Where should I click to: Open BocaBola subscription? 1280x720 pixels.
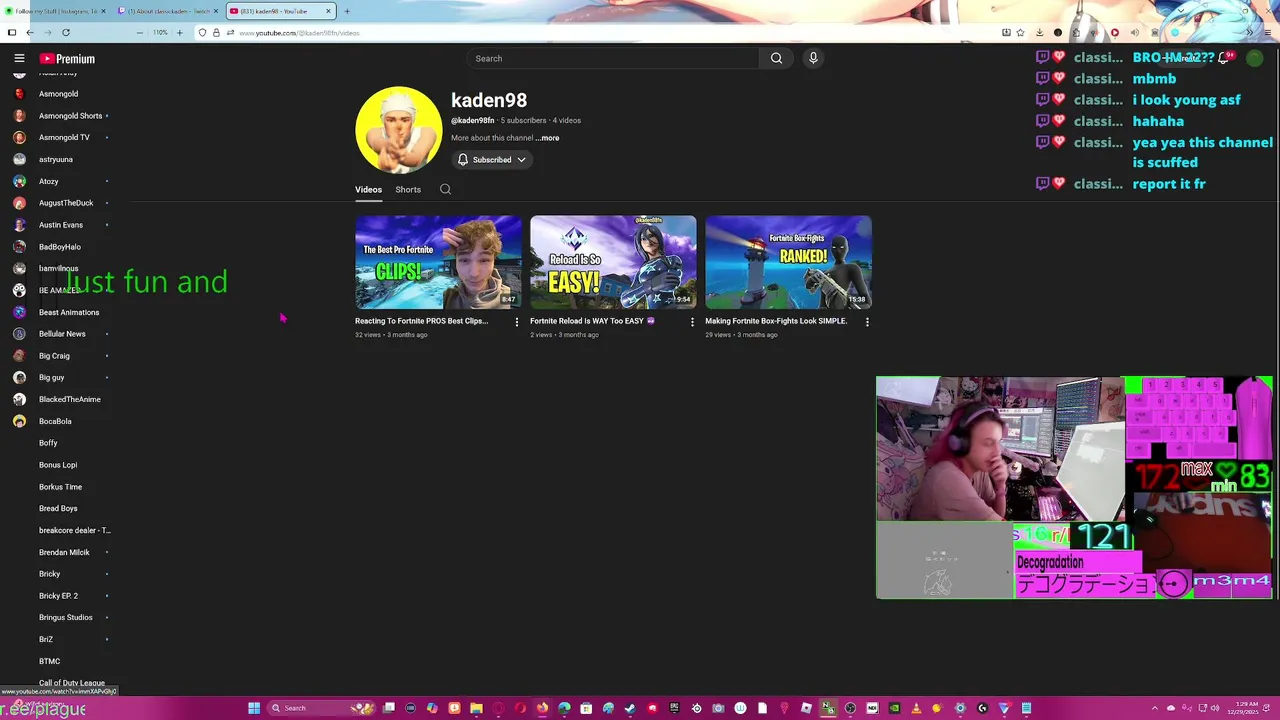55,421
